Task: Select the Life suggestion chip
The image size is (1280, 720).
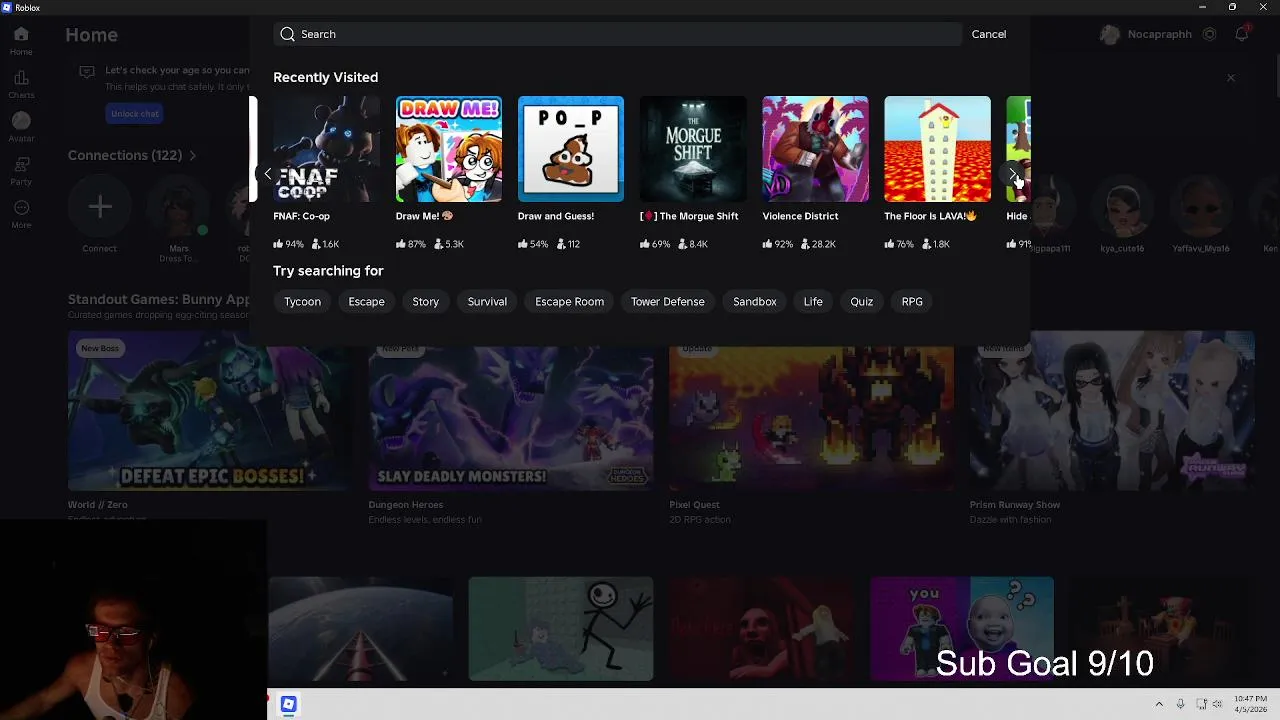Action: (x=813, y=301)
